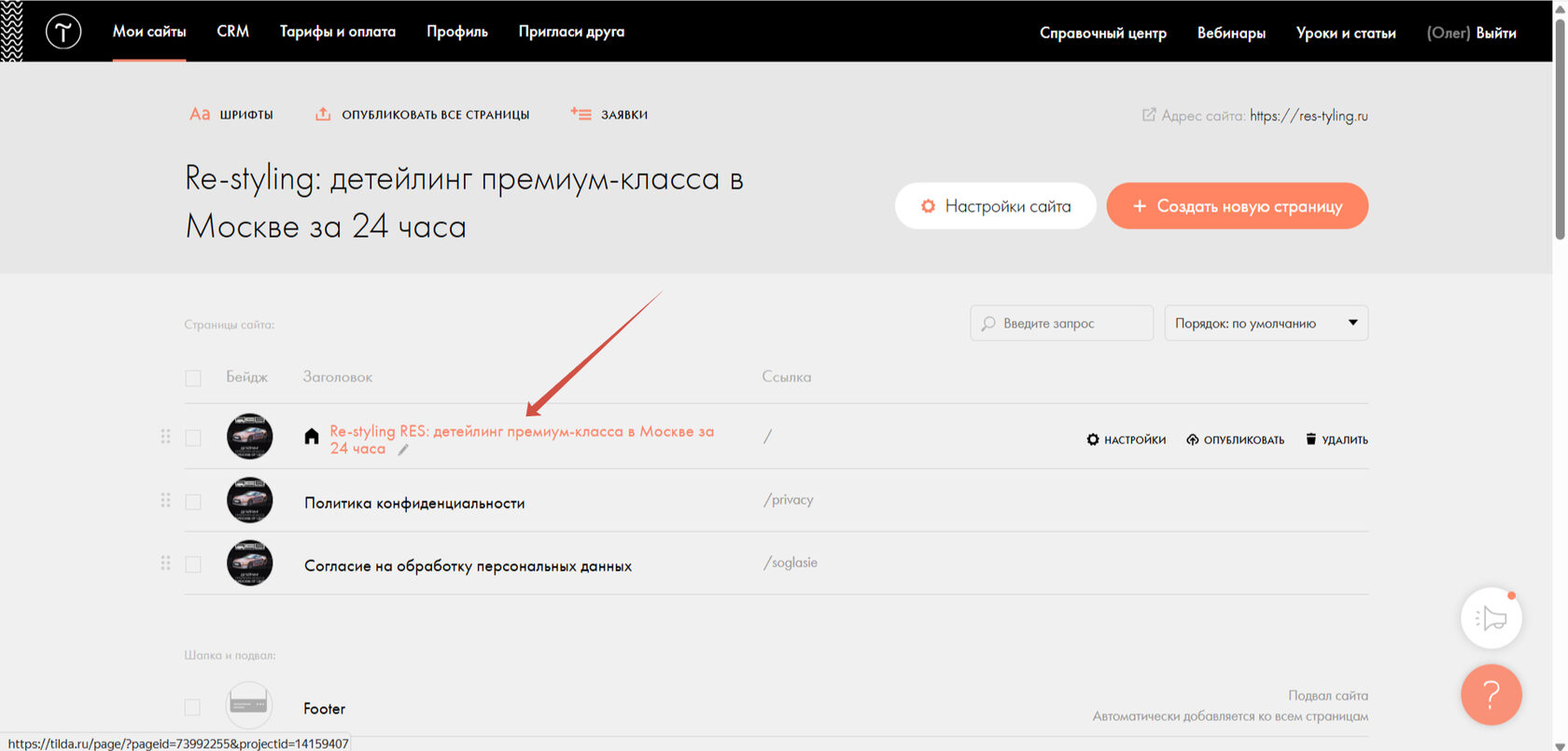
Task: Click the (Олег) username text
Action: click(1449, 33)
